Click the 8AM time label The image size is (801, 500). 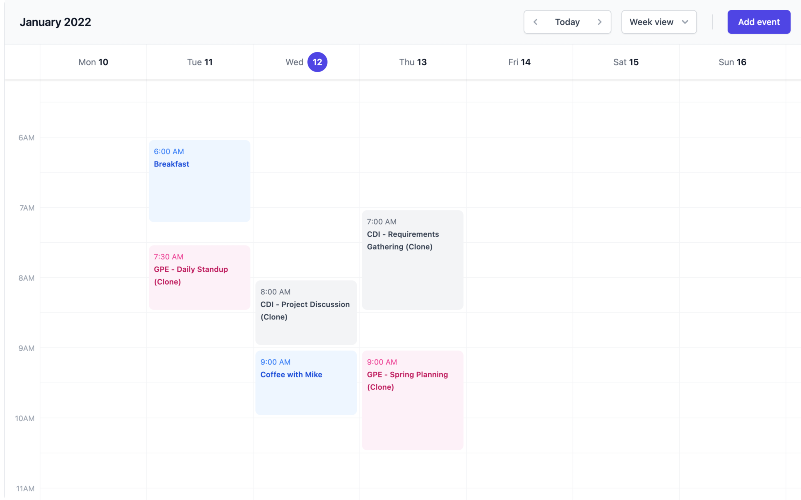coord(26,278)
